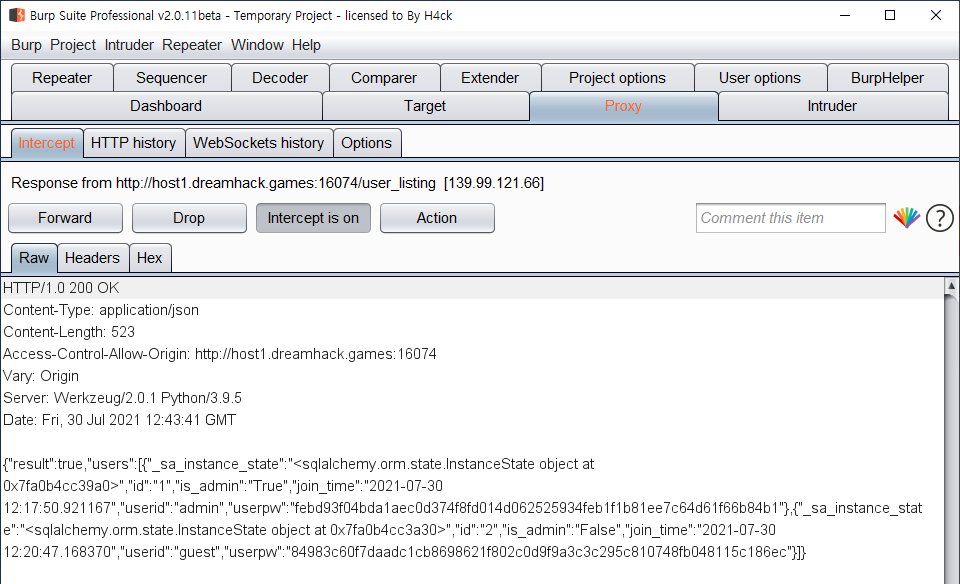Select the Proxy tab
This screenshot has width=960, height=584.
tap(623, 106)
